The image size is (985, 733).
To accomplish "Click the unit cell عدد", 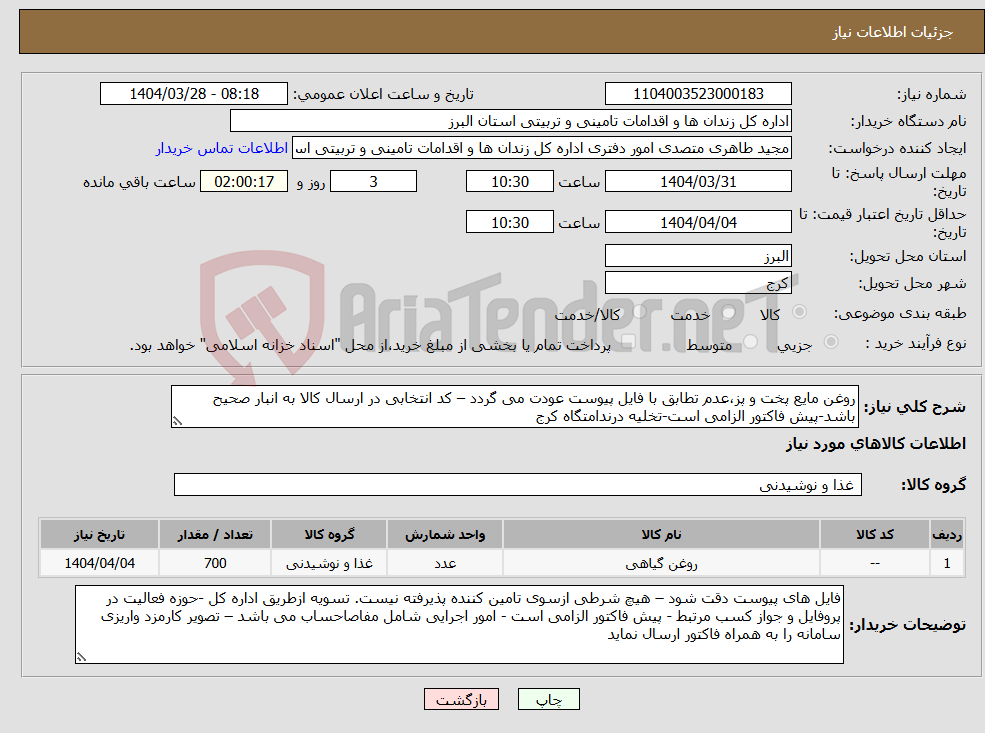I will click(445, 563).
